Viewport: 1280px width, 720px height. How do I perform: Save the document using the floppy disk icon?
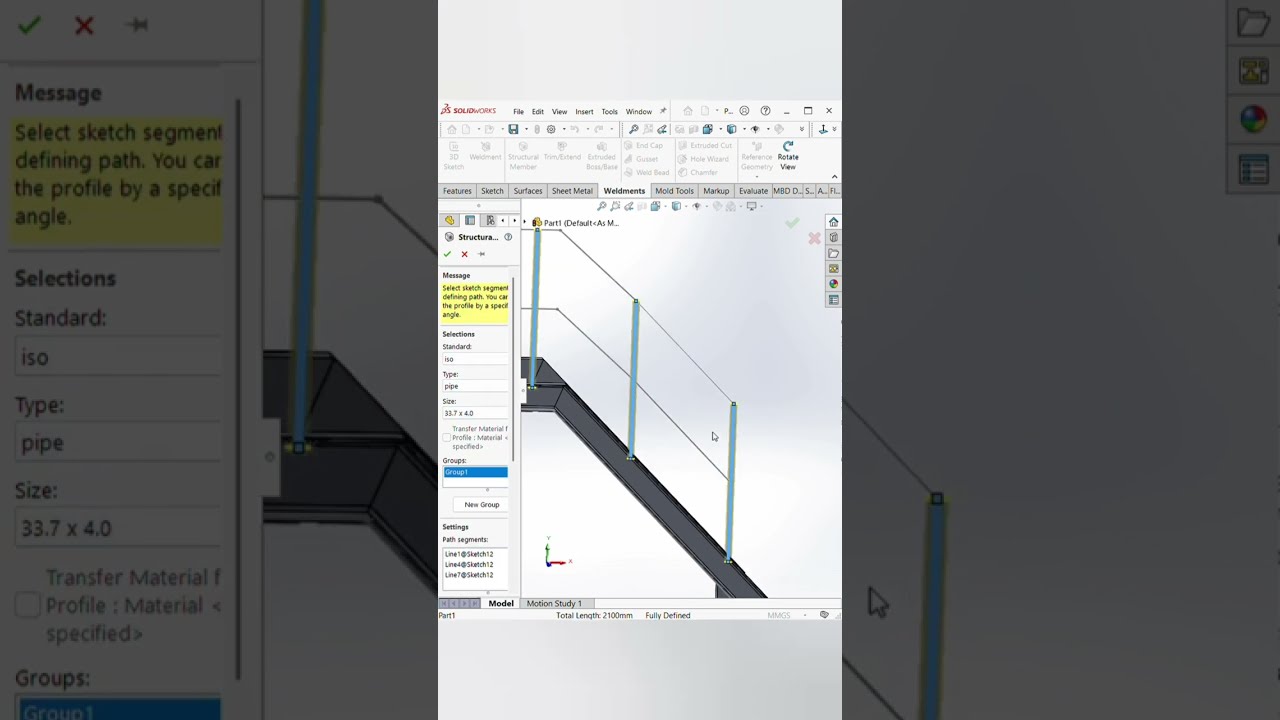[x=513, y=129]
